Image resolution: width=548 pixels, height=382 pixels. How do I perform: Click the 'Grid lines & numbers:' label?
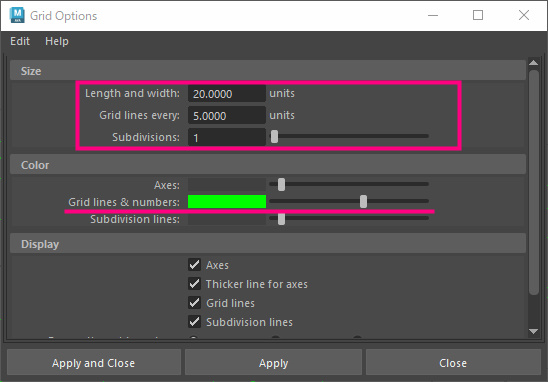tap(124, 202)
